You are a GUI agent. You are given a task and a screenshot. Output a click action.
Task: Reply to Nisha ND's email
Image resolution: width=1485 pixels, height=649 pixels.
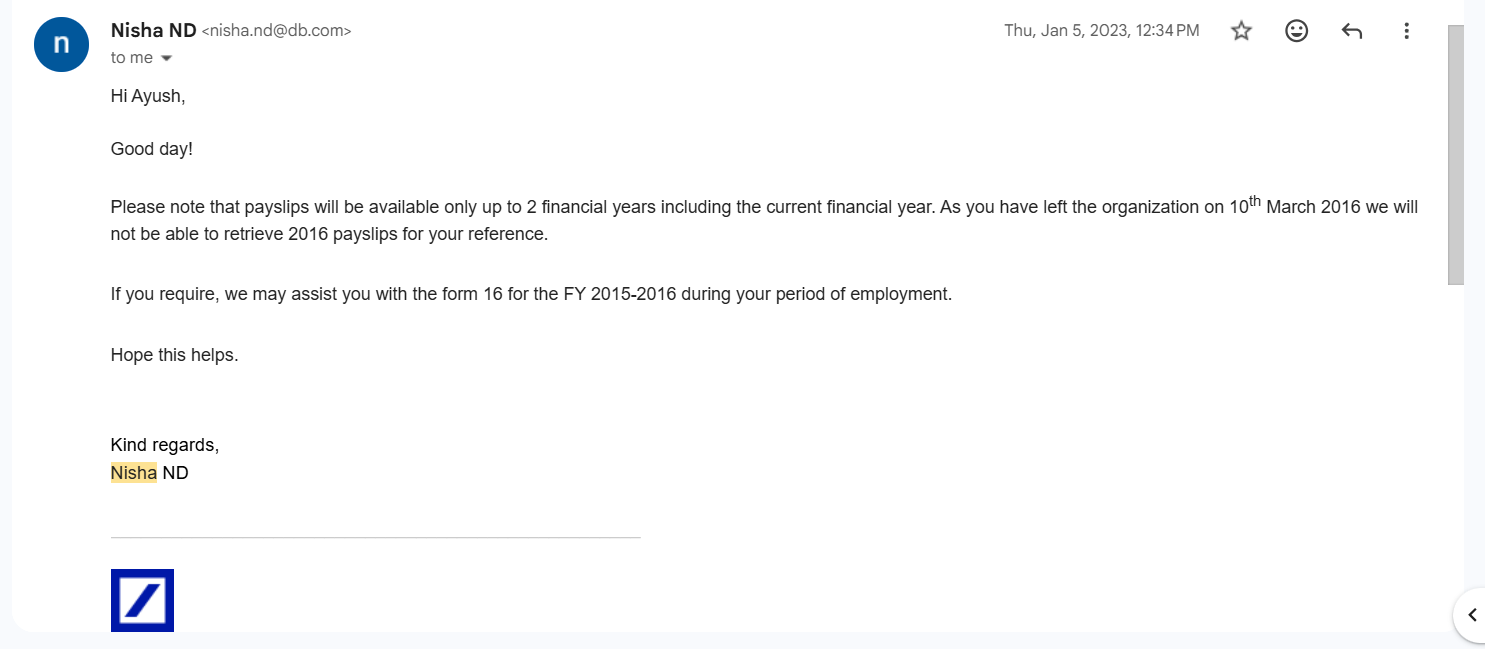point(1351,31)
